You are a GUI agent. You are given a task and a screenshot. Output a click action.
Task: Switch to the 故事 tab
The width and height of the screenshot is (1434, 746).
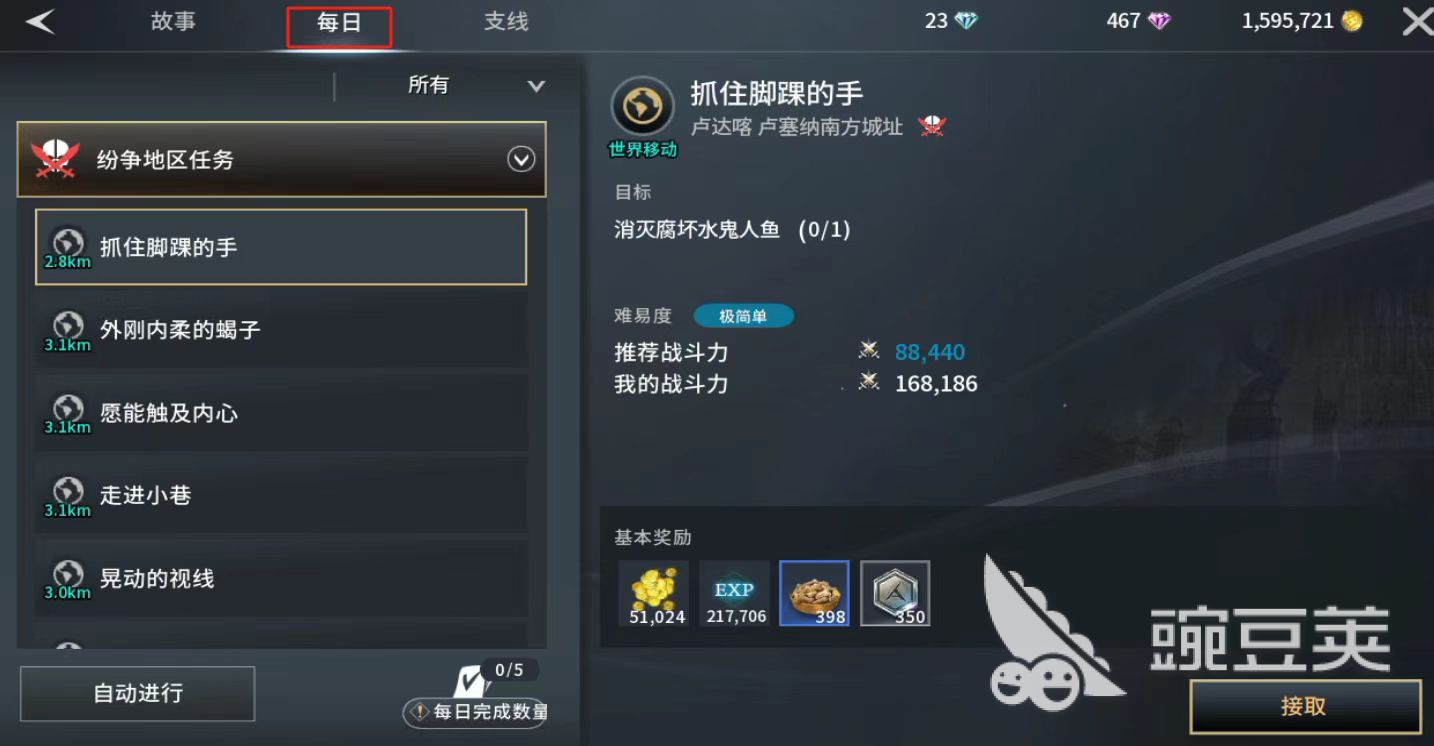click(x=173, y=22)
